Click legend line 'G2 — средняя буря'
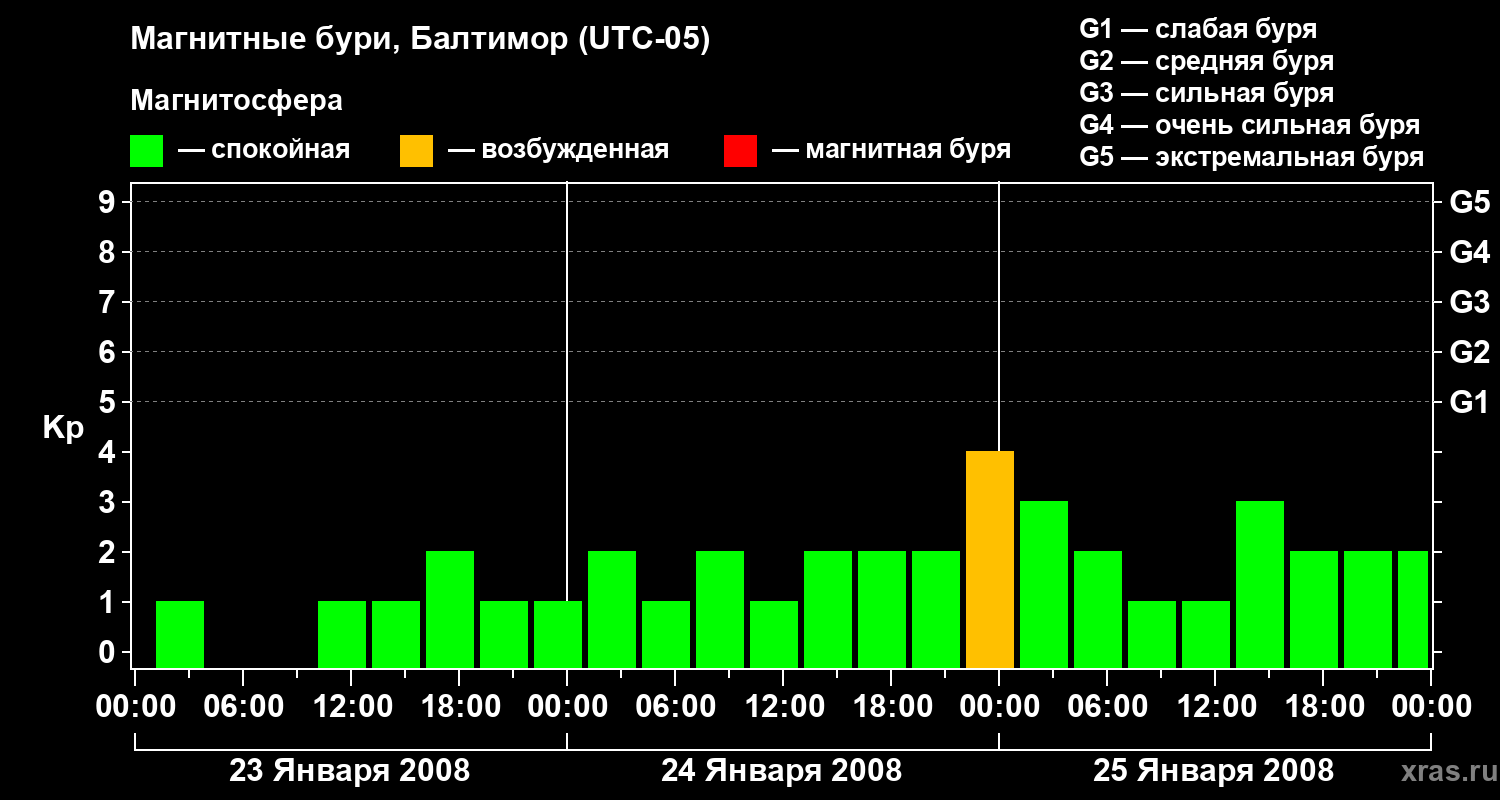Screen dimensions: 1500x800 point(1207,61)
